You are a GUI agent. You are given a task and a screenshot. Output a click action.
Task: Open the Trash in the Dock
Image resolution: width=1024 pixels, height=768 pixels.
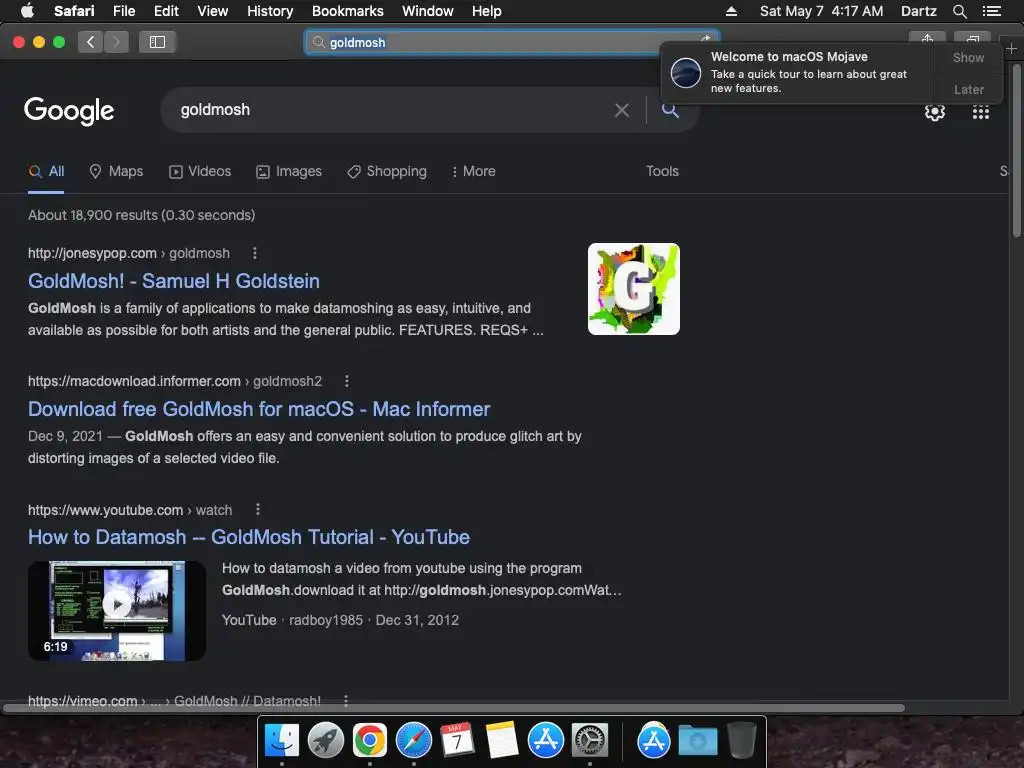click(x=741, y=741)
